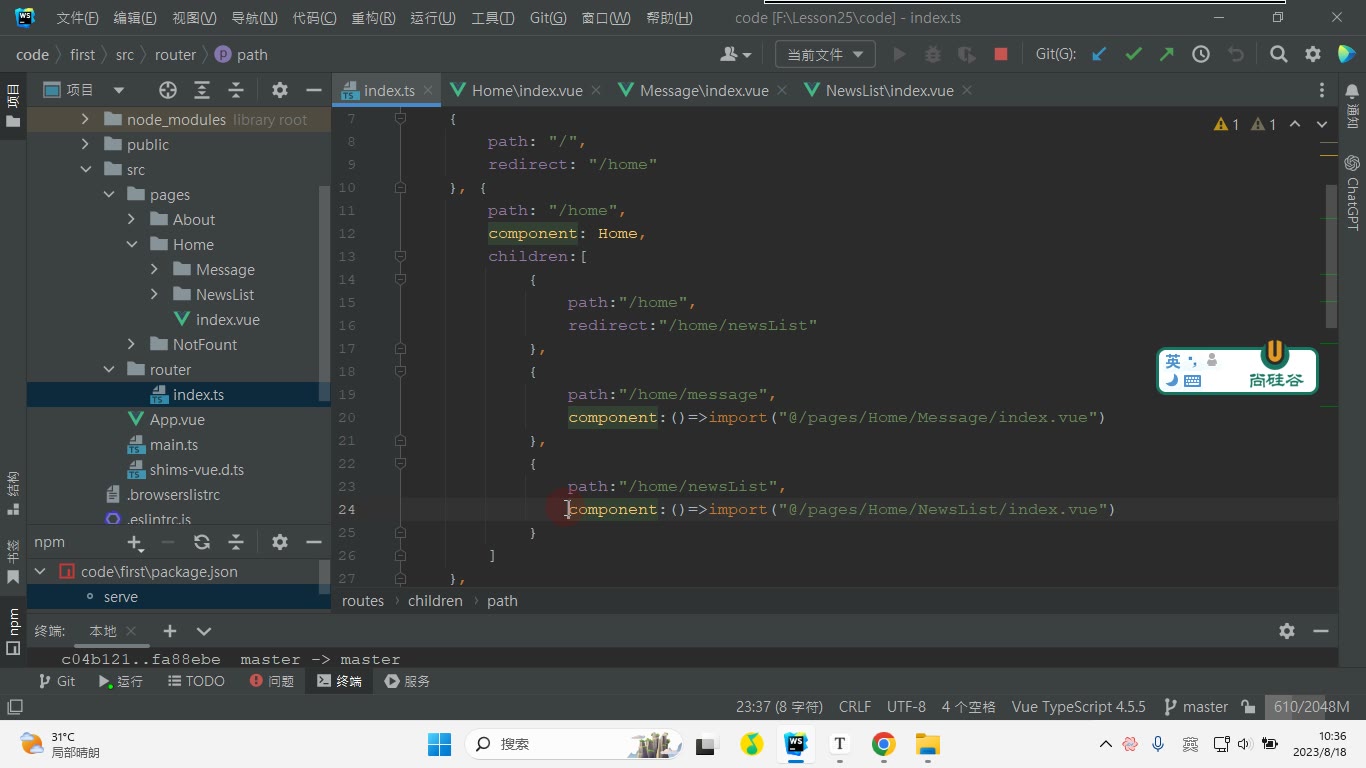Switch to Message\index.vue tab

[704, 90]
